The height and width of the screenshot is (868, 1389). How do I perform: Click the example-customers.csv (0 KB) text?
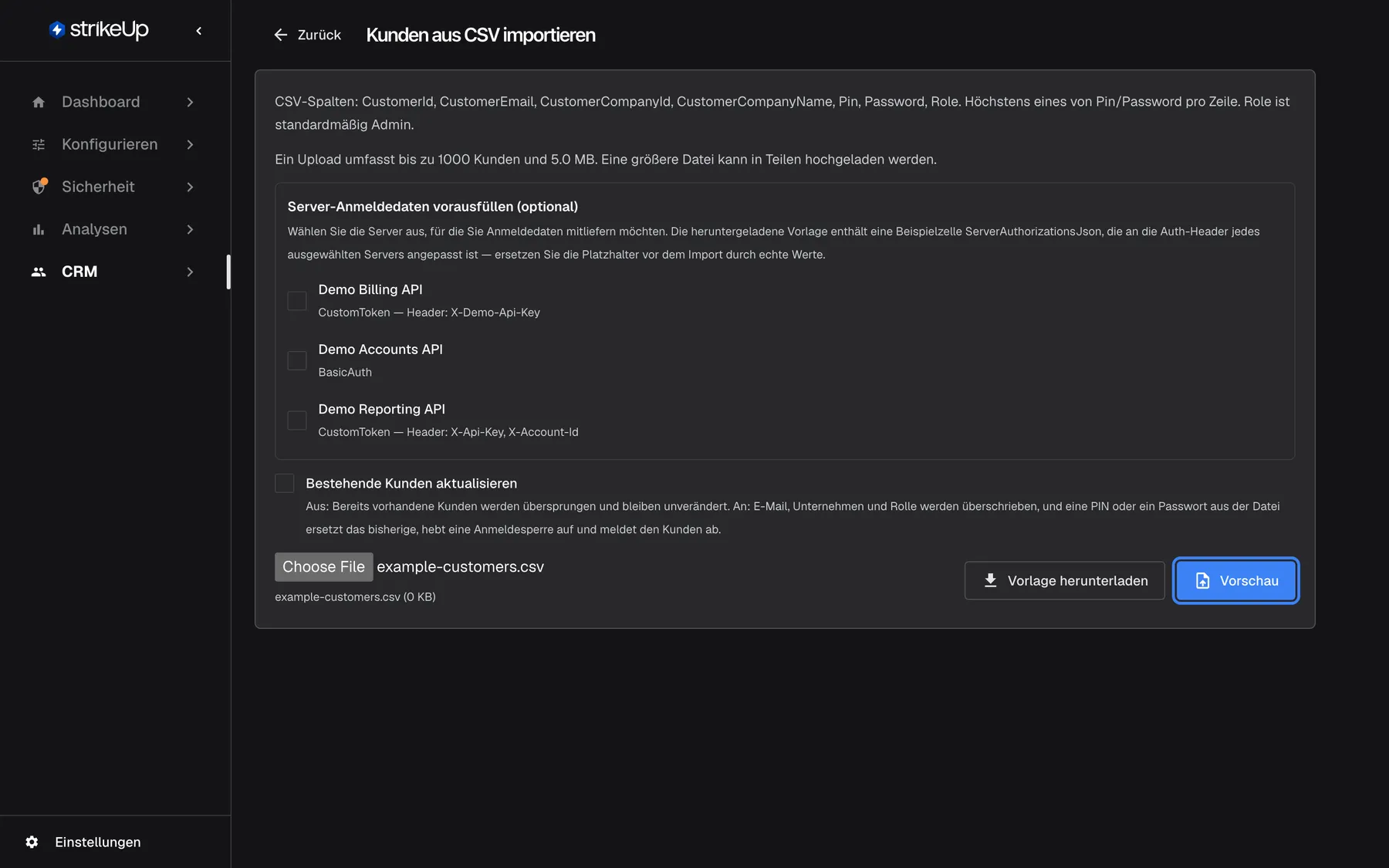click(x=355, y=596)
